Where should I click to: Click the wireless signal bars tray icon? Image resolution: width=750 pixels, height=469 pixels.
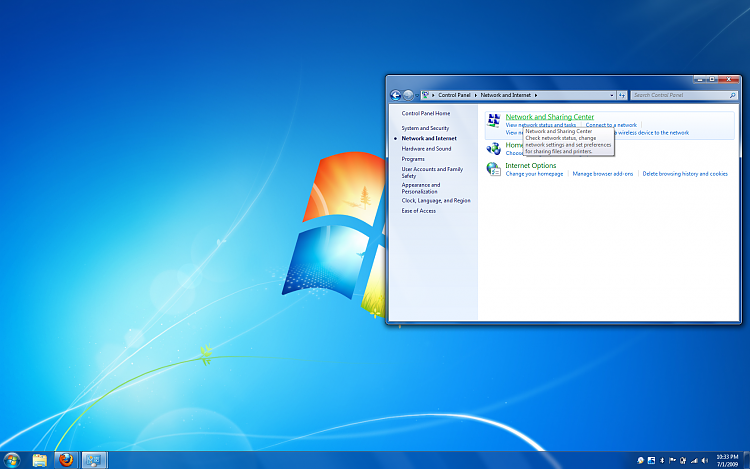[694, 460]
